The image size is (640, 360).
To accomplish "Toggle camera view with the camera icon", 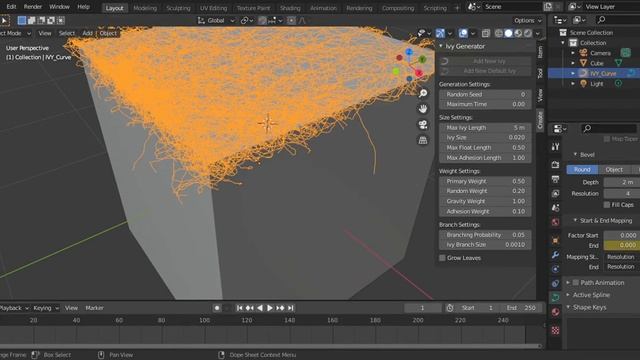I will [x=423, y=124].
